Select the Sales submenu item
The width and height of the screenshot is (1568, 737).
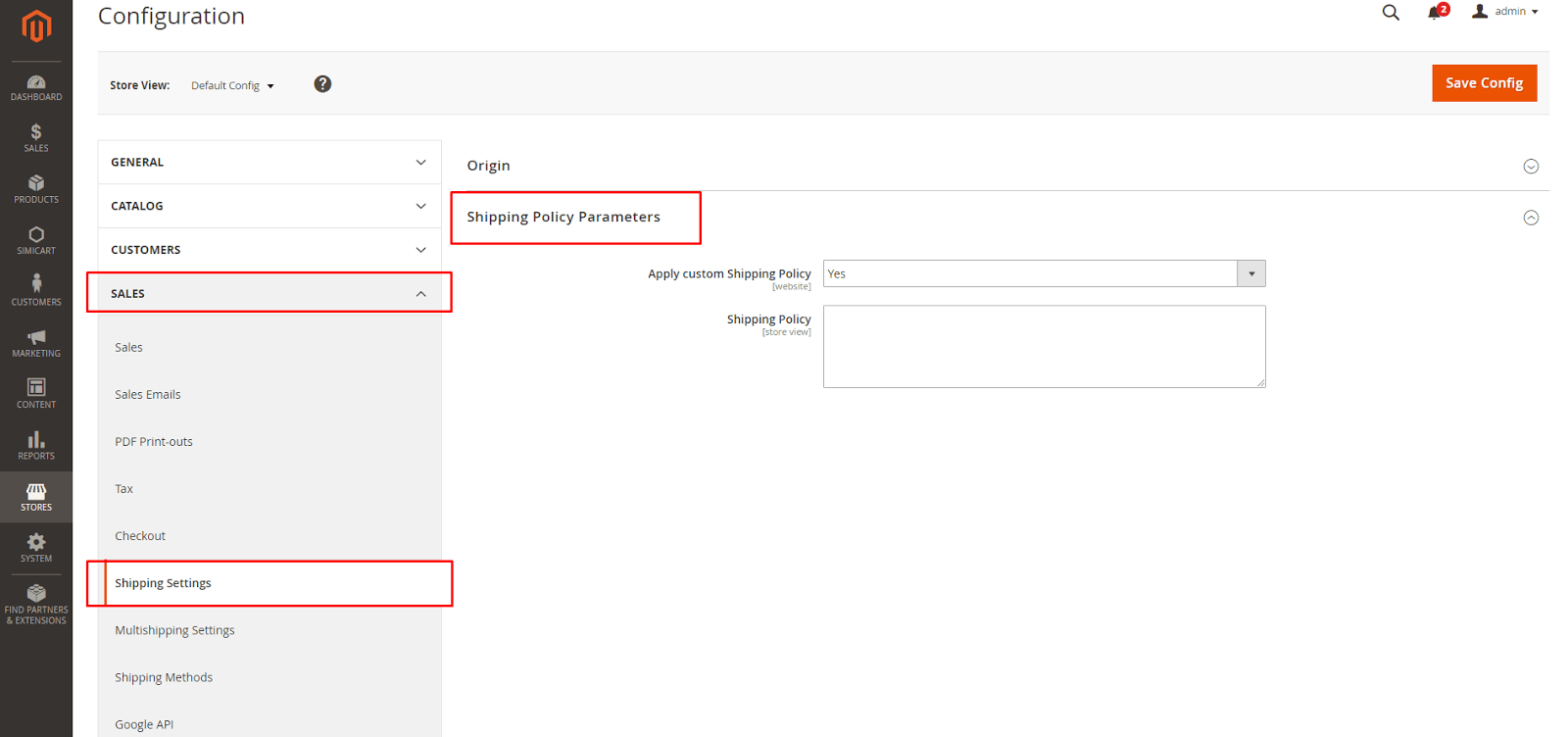[128, 348]
